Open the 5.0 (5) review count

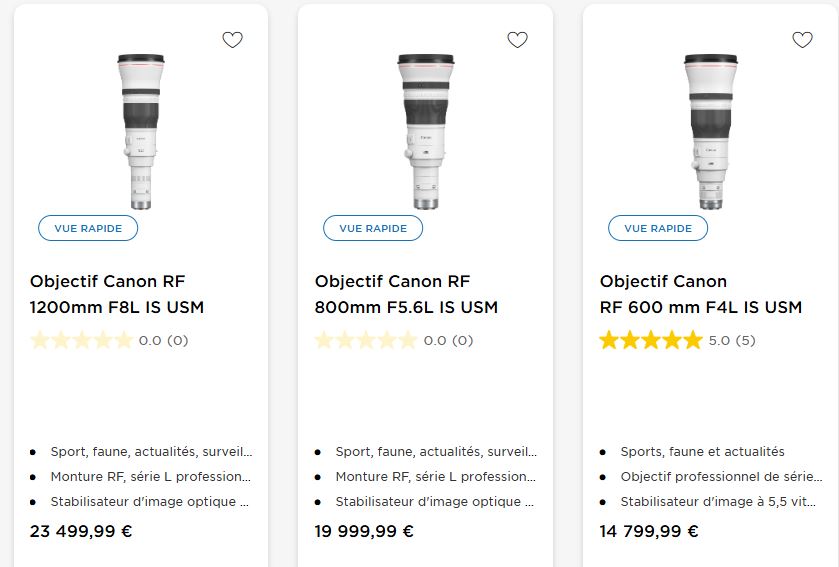pyautogui.click(x=732, y=340)
